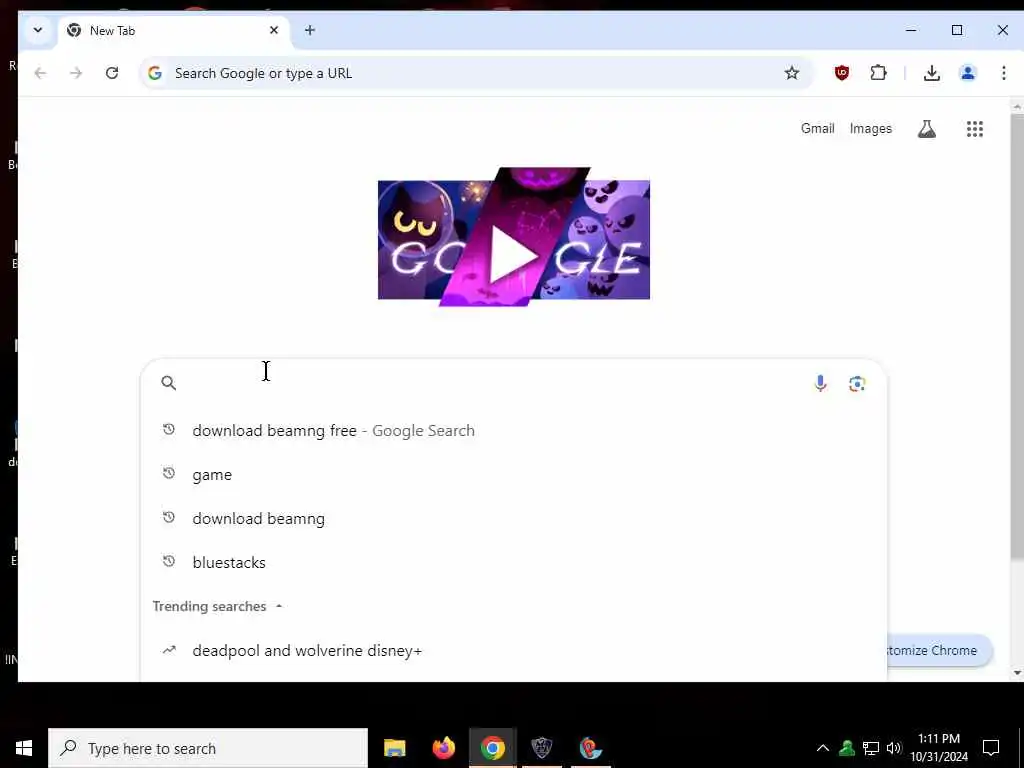The width and height of the screenshot is (1024, 768).
Task: Select the game search suggestion
Action: 513,475
